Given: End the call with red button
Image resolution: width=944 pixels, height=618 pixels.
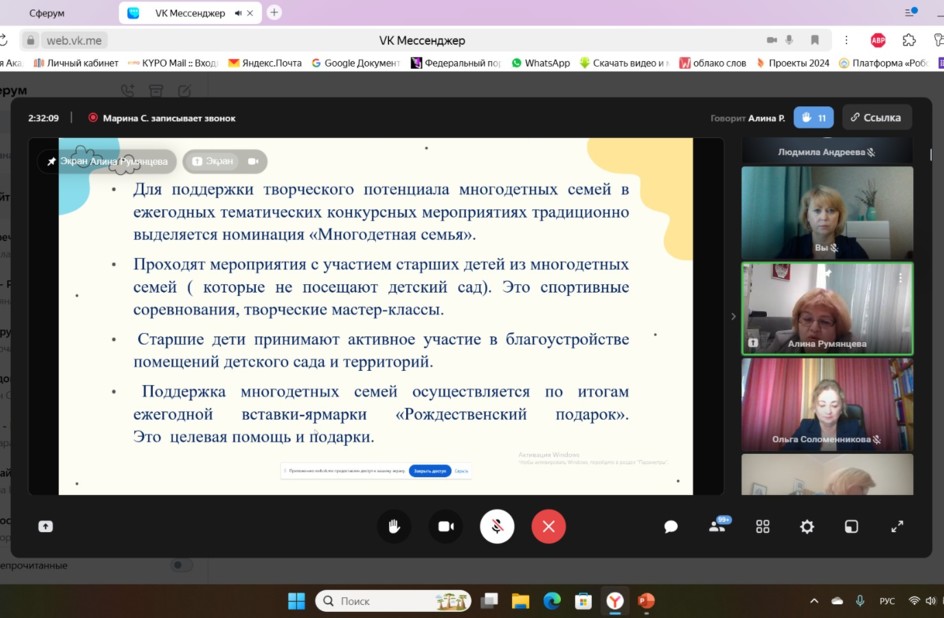Looking at the screenshot, I should click(x=548, y=527).
